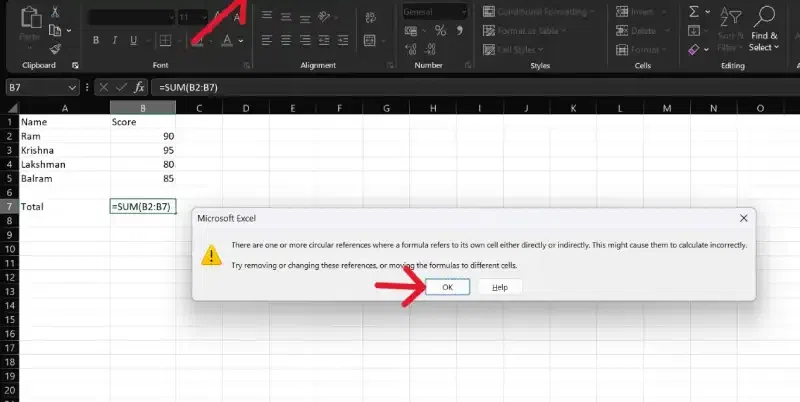Screen dimensions: 800x402
Task: Click the Accounting Number Format icon
Action: [411, 31]
